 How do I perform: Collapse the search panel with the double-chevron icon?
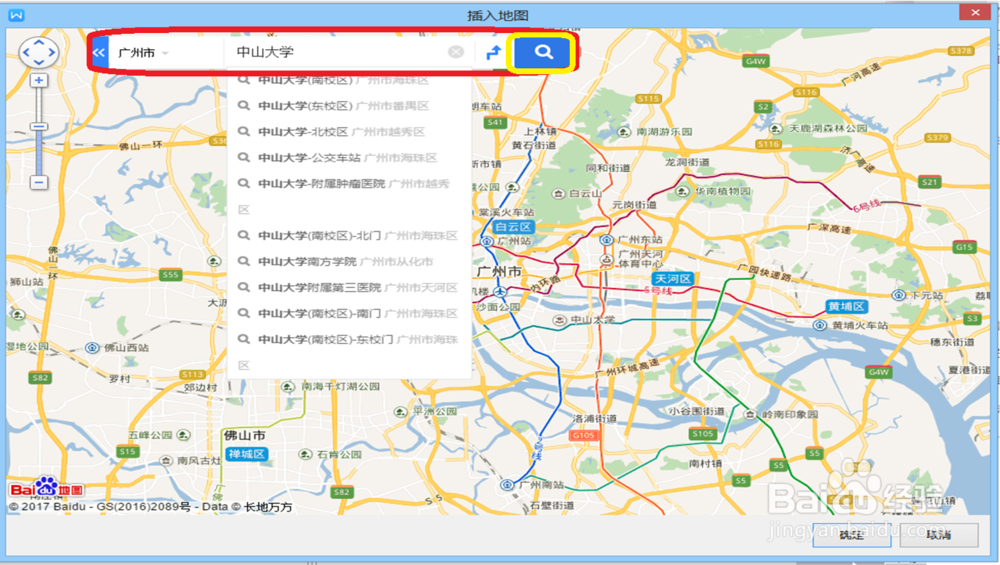[99, 53]
